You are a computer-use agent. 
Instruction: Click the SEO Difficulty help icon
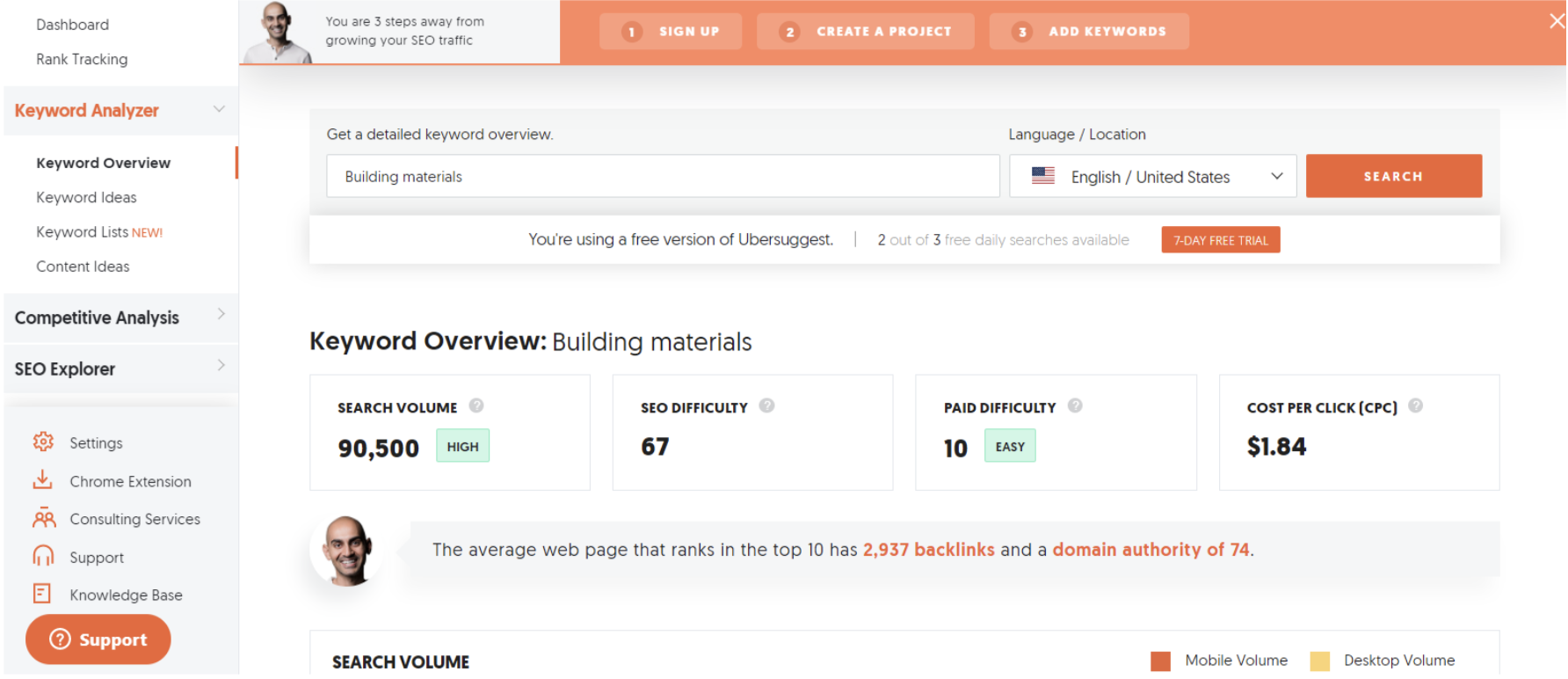point(766,406)
